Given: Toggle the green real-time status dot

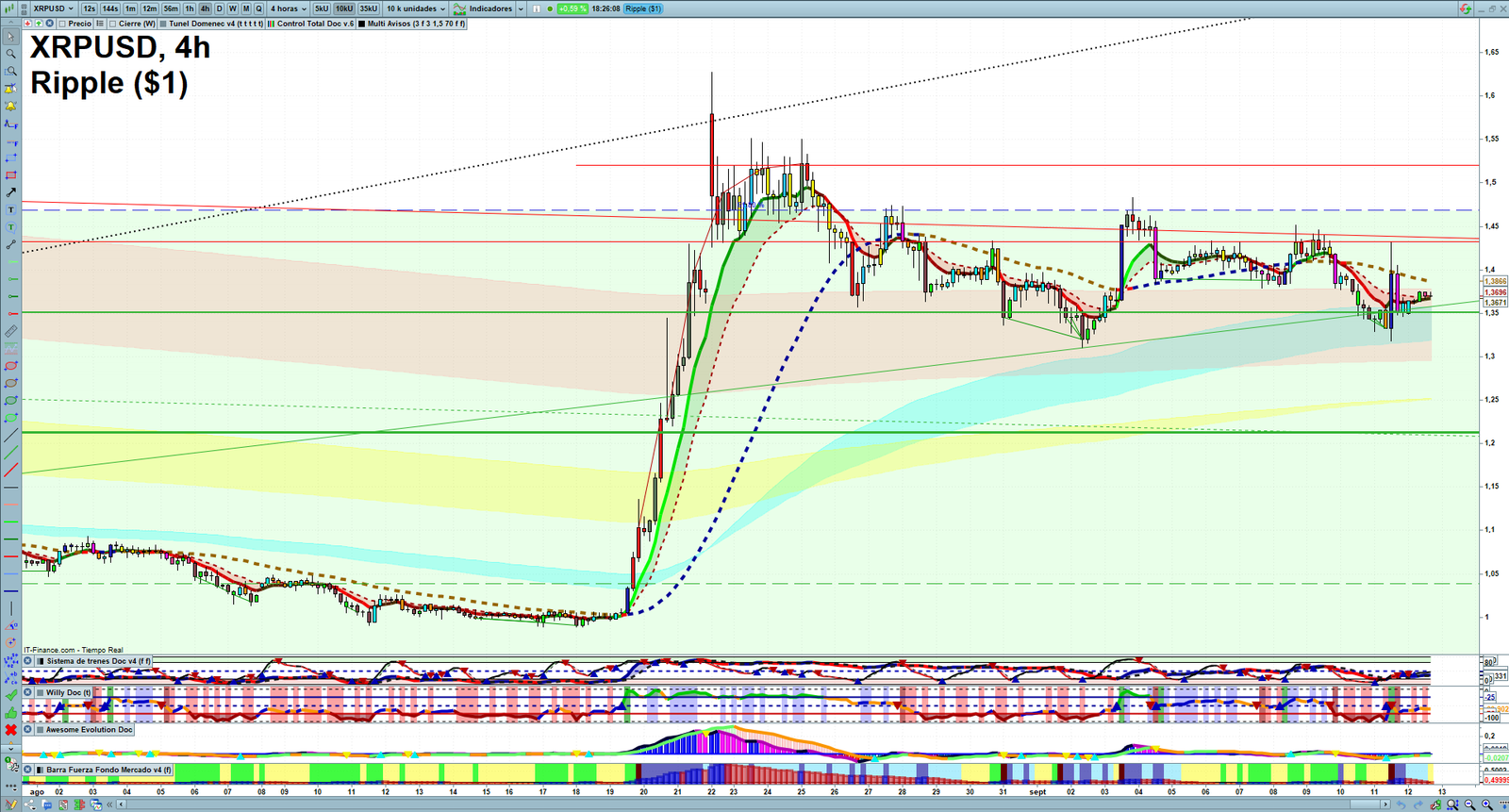Looking at the screenshot, I should point(550,8).
